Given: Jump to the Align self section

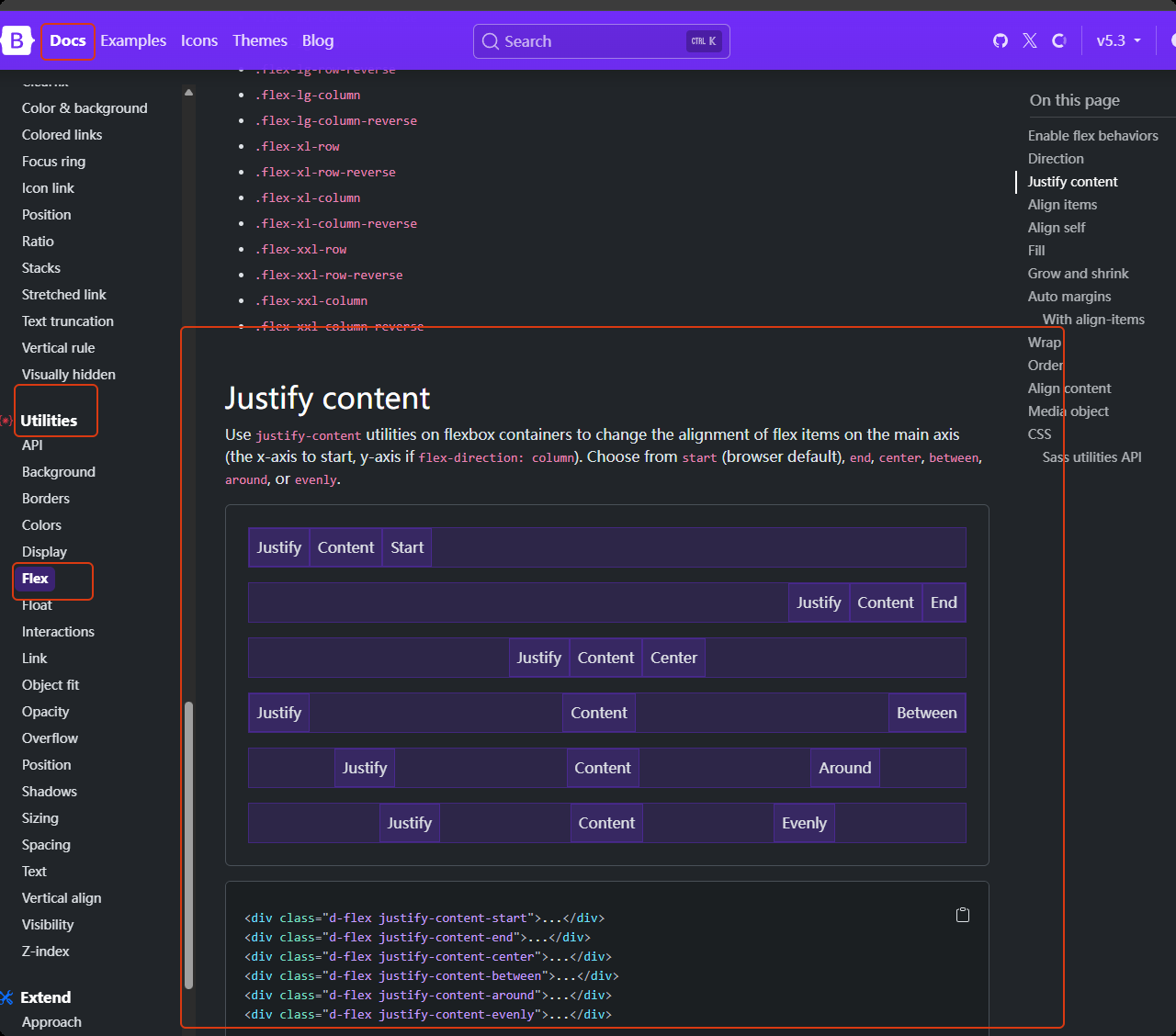Looking at the screenshot, I should tap(1057, 228).
